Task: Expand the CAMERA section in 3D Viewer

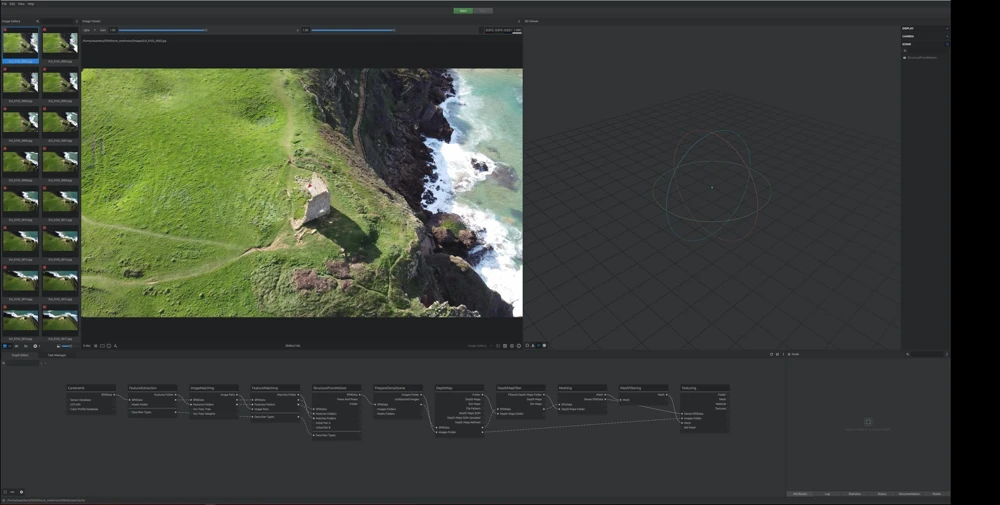Action: [x=925, y=36]
